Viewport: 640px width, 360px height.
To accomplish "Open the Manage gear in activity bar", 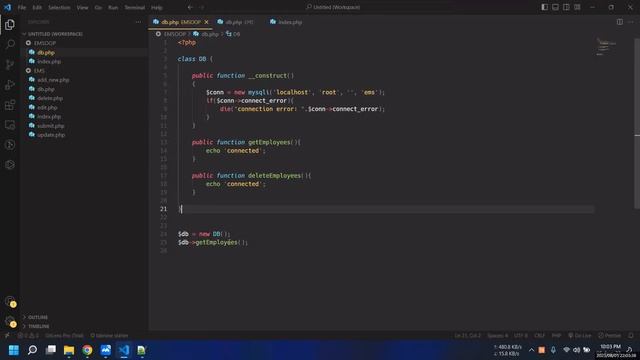I will (10, 322).
